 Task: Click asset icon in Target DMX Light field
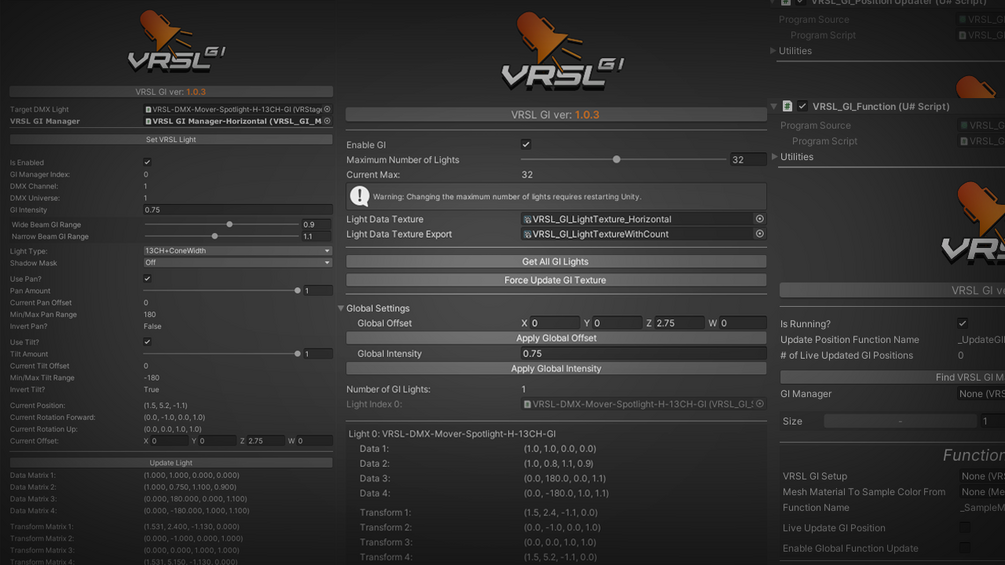click(x=148, y=110)
